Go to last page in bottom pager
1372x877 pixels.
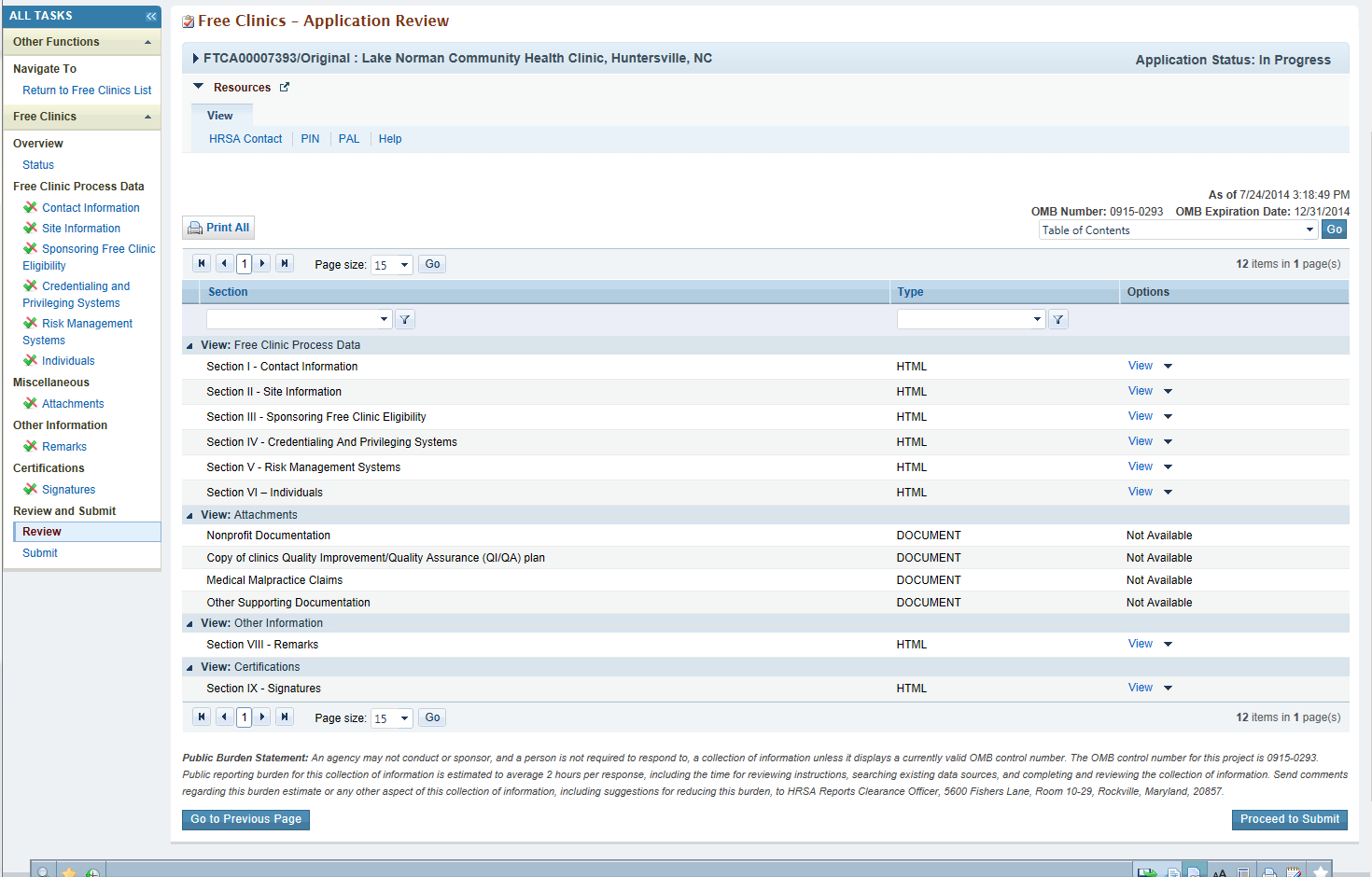pos(285,717)
